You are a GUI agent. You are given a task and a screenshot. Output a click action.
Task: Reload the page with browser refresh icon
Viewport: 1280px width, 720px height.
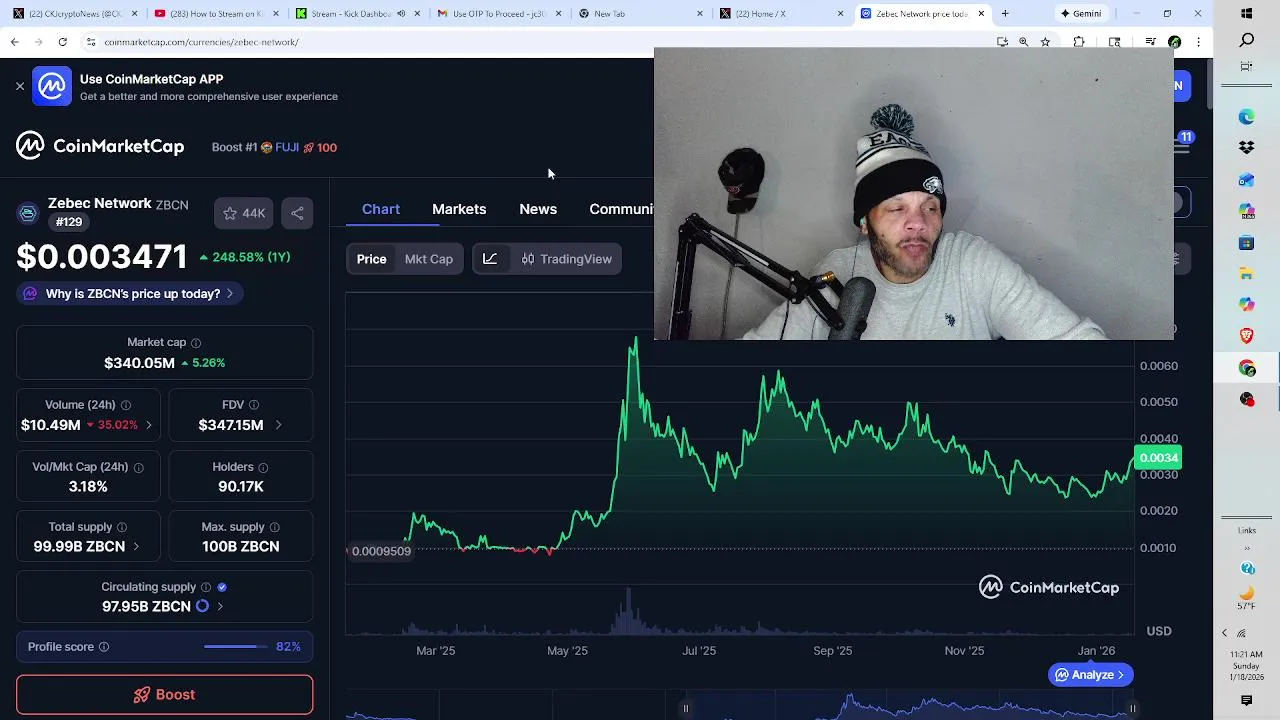pyautogui.click(x=62, y=42)
